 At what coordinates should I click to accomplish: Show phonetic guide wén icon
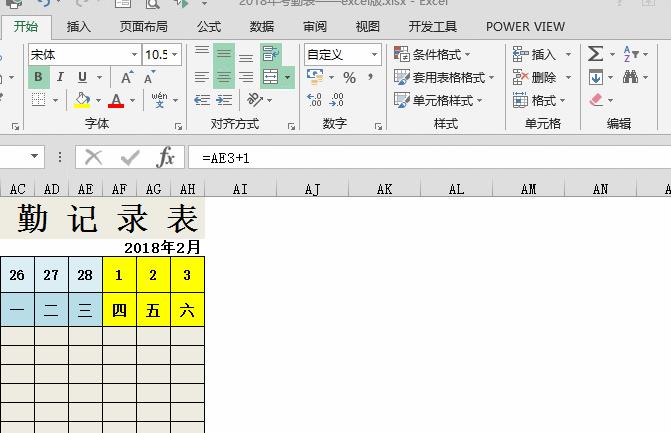160,100
